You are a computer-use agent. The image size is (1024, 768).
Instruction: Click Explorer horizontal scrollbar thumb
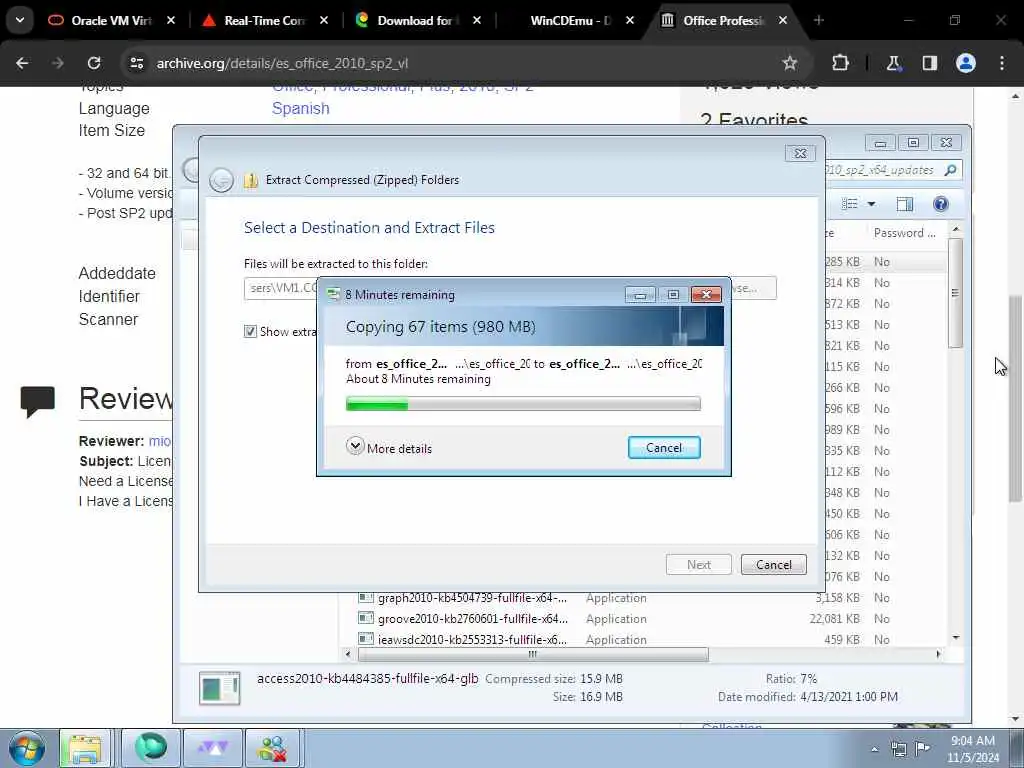click(x=533, y=654)
